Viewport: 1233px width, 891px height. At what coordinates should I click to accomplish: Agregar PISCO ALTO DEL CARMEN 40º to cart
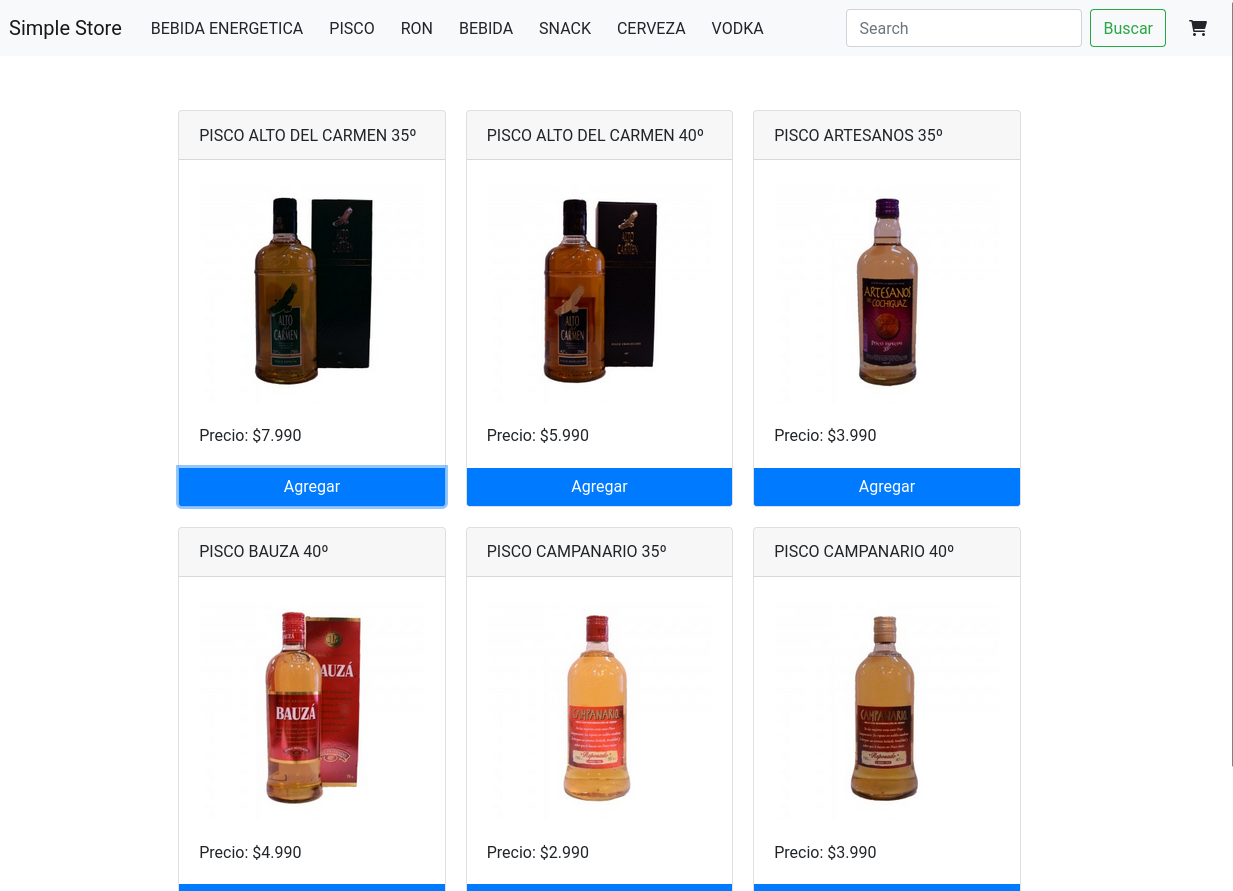tap(599, 486)
